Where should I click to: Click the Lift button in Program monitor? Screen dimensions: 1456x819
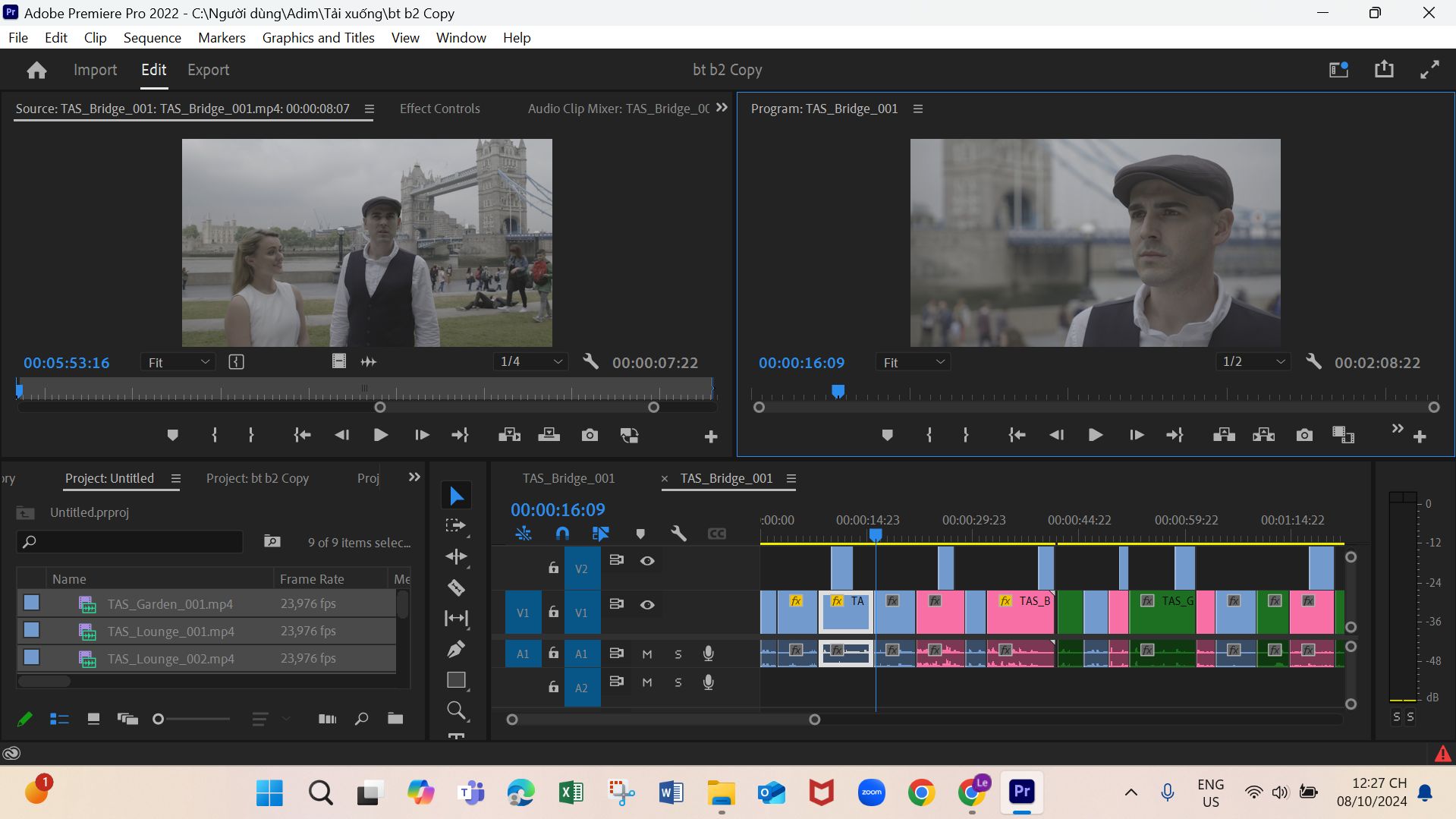(1224, 435)
